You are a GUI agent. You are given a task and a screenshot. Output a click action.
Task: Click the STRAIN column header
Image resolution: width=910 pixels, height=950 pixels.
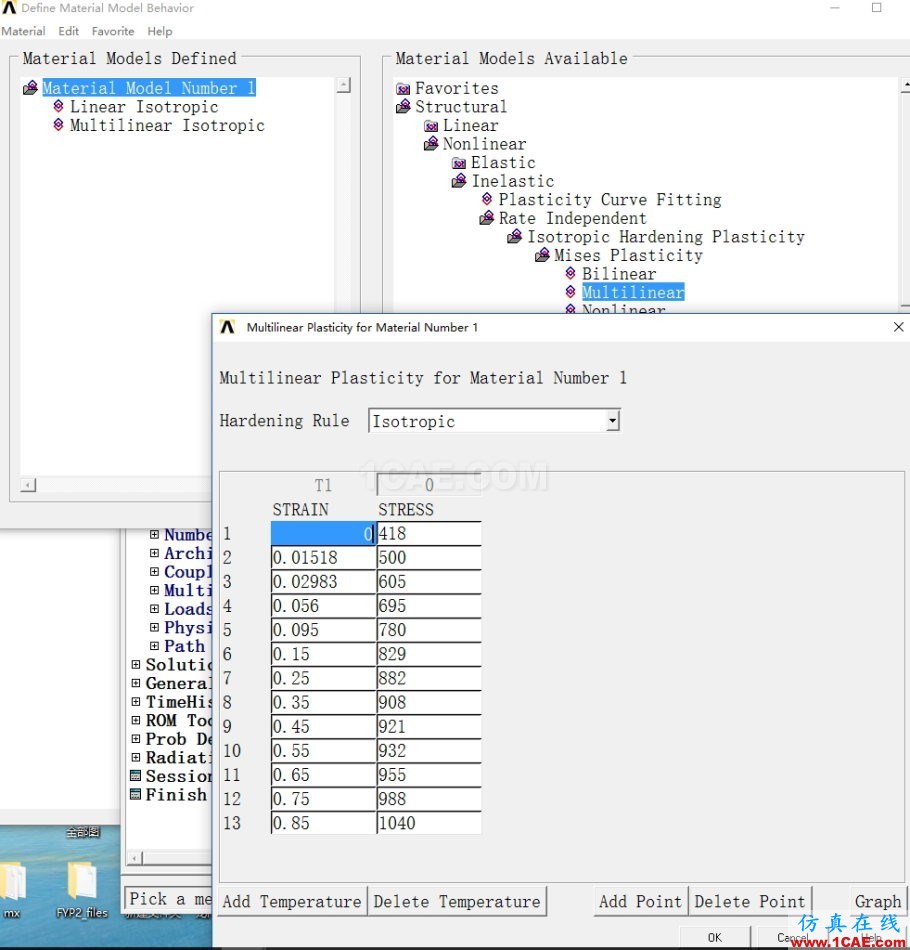click(301, 510)
